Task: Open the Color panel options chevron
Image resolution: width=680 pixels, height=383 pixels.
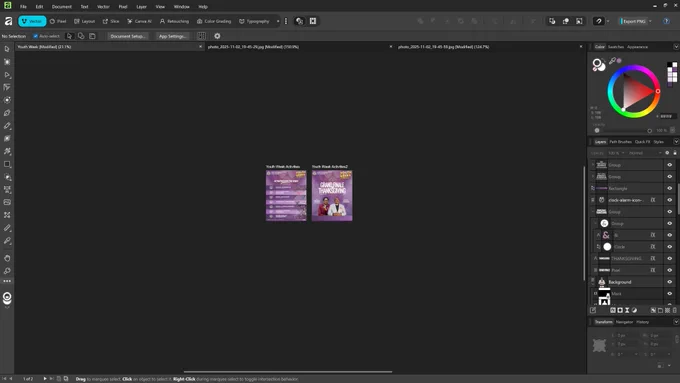Action: click(x=676, y=46)
